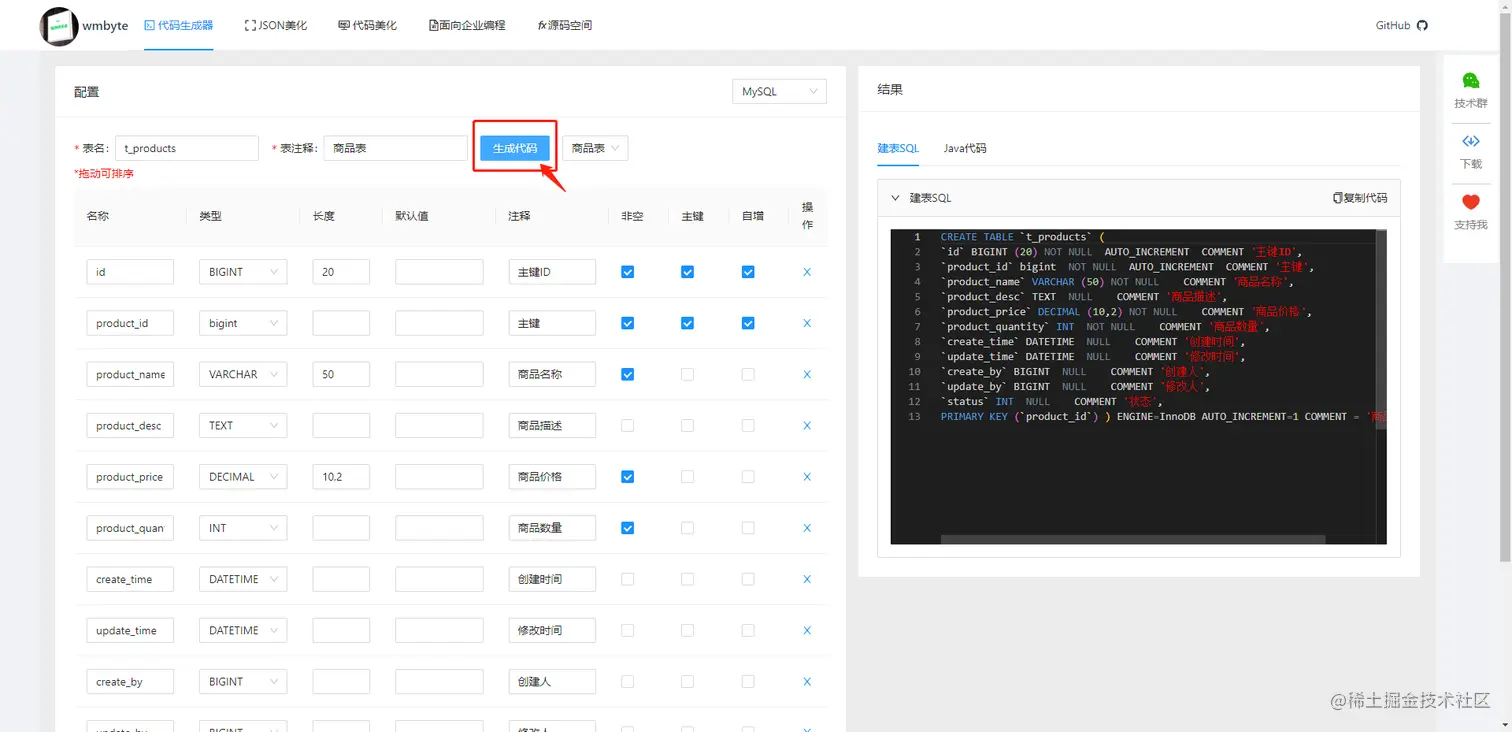This screenshot has height=732, width=1512.
Task: Click the 商品名称 comment field
Action: tap(552, 374)
